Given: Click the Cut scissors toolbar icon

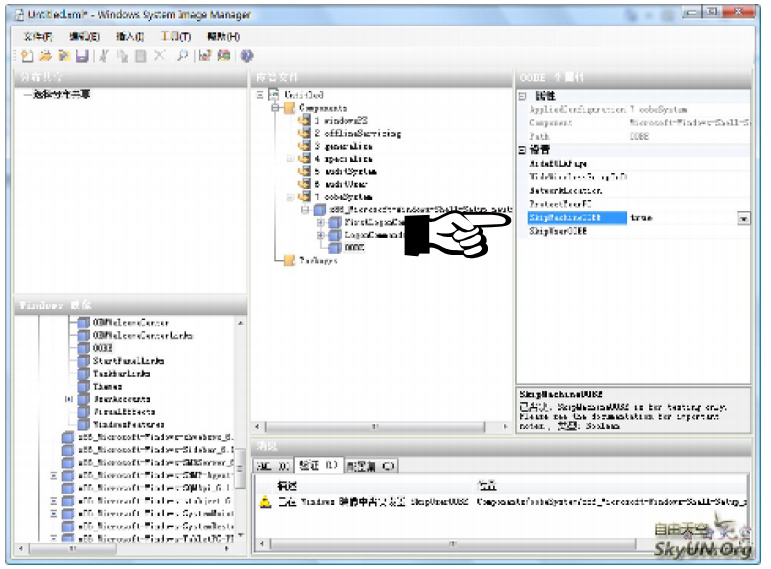Looking at the screenshot, I should (104, 56).
